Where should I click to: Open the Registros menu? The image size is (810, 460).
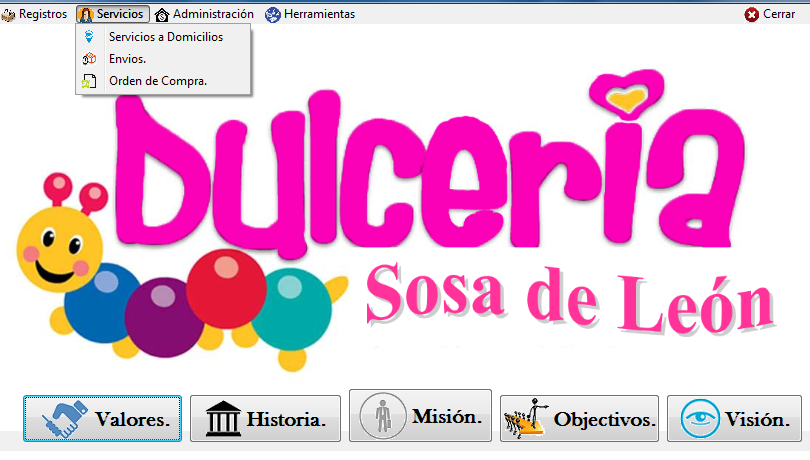tap(34, 14)
